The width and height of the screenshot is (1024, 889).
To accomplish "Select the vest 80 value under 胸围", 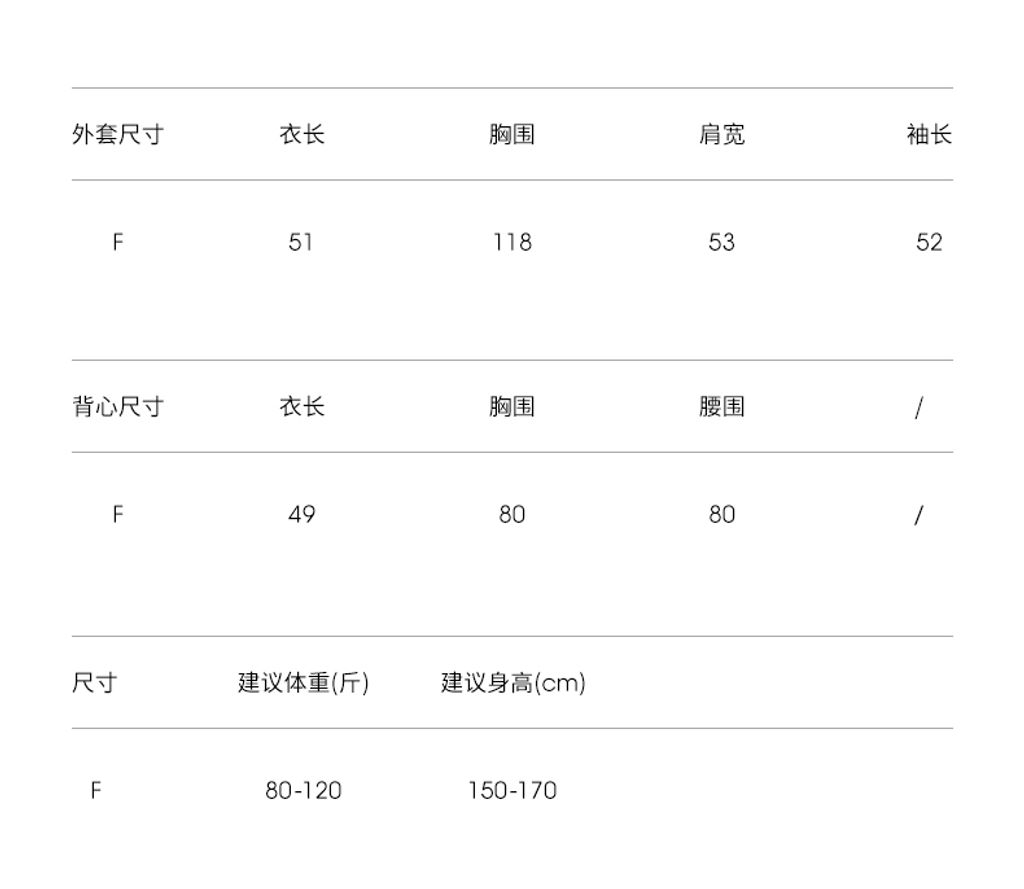I will point(512,514).
